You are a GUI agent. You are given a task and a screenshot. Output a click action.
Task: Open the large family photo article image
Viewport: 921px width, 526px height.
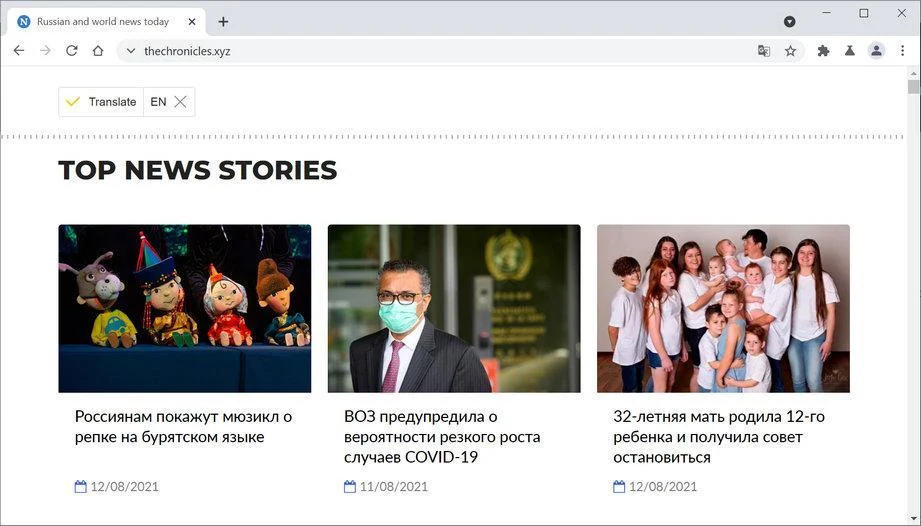[723, 308]
